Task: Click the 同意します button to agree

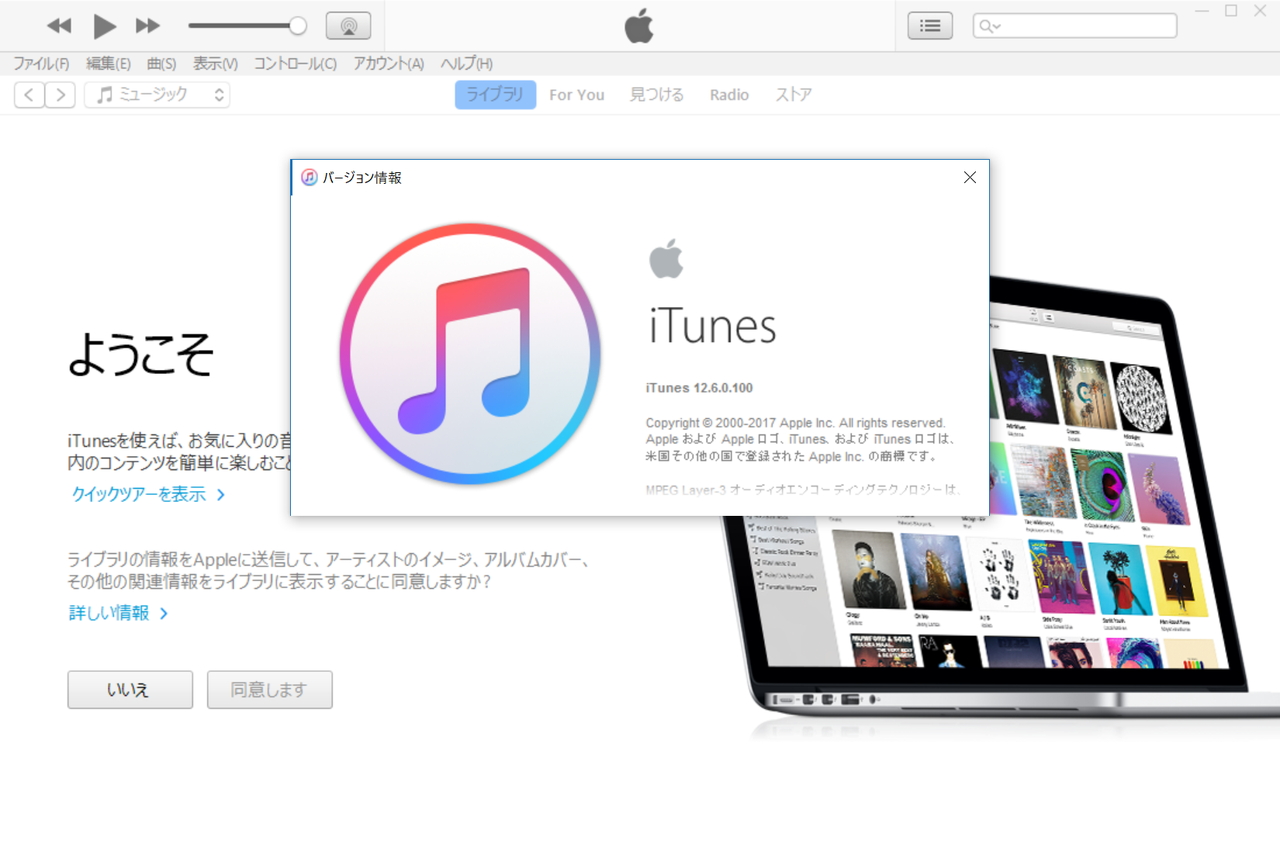Action: pos(269,689)
